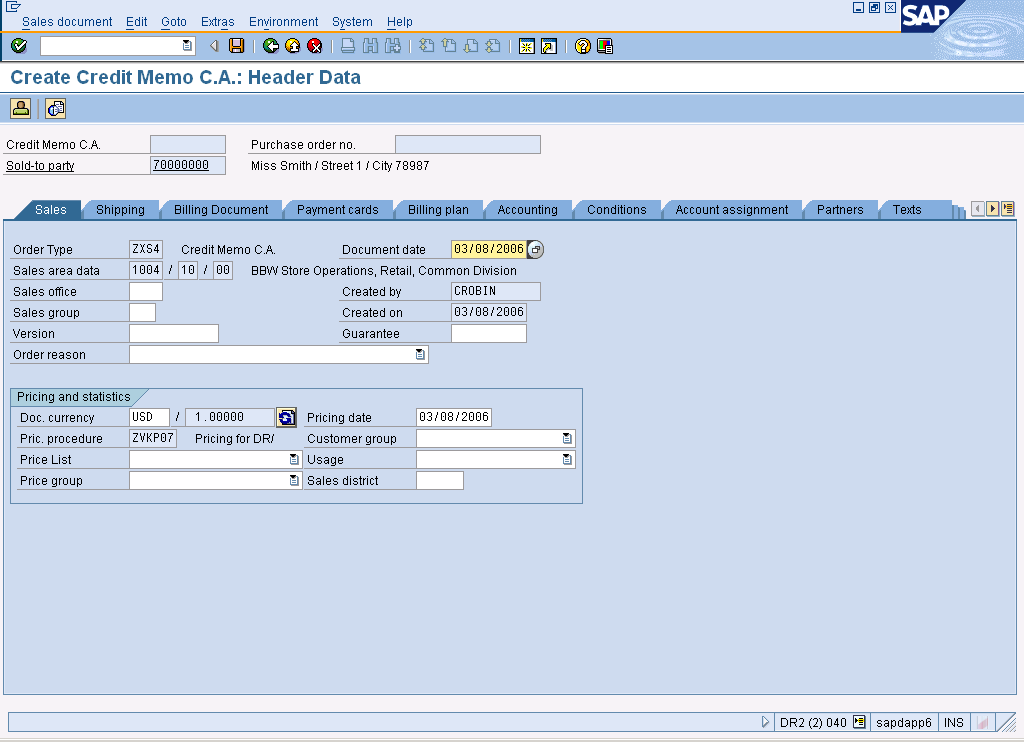The width and height of the screenshot is (1024, 742).
Task: Click the Create New Session icon
Action: point(526,46)
